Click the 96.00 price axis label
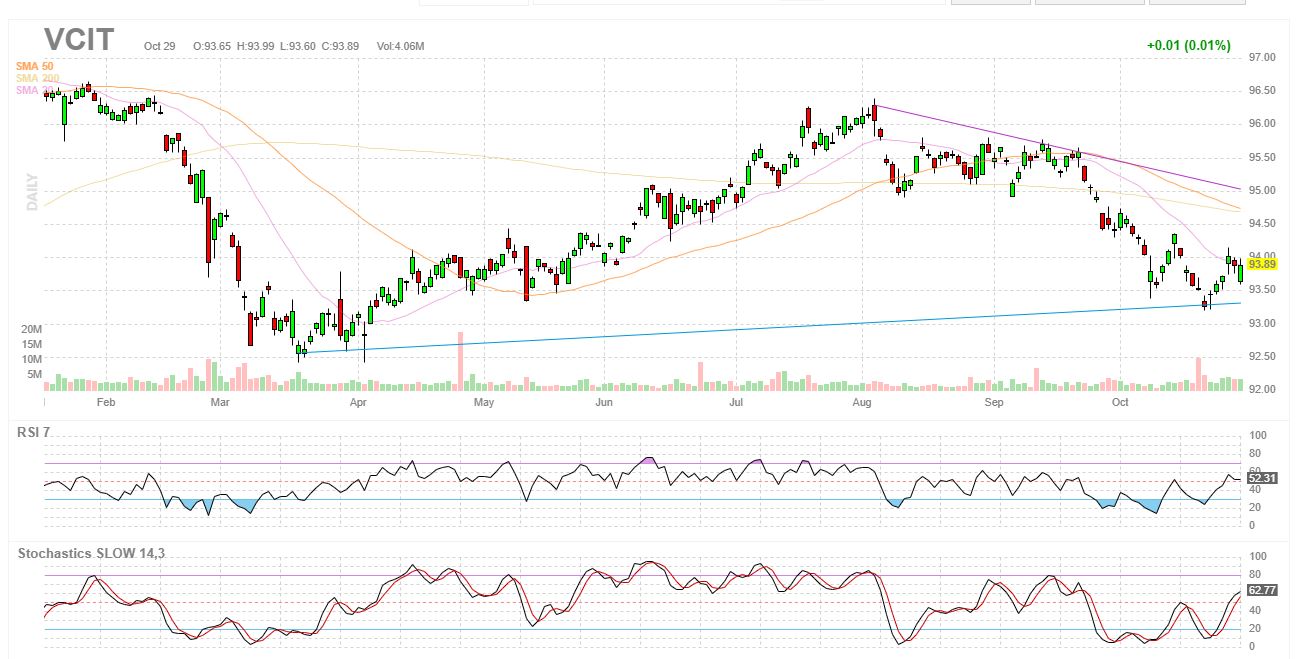Viewport: 1299px width, 659px height. coord(1262,124)
